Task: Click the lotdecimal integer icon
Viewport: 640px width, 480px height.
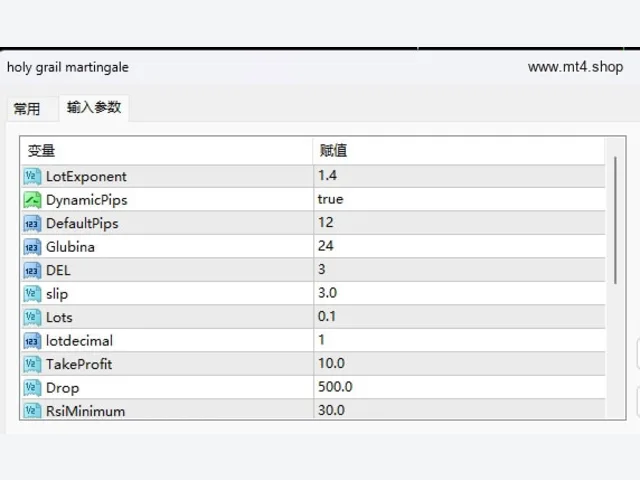Action: click(32, 341)
